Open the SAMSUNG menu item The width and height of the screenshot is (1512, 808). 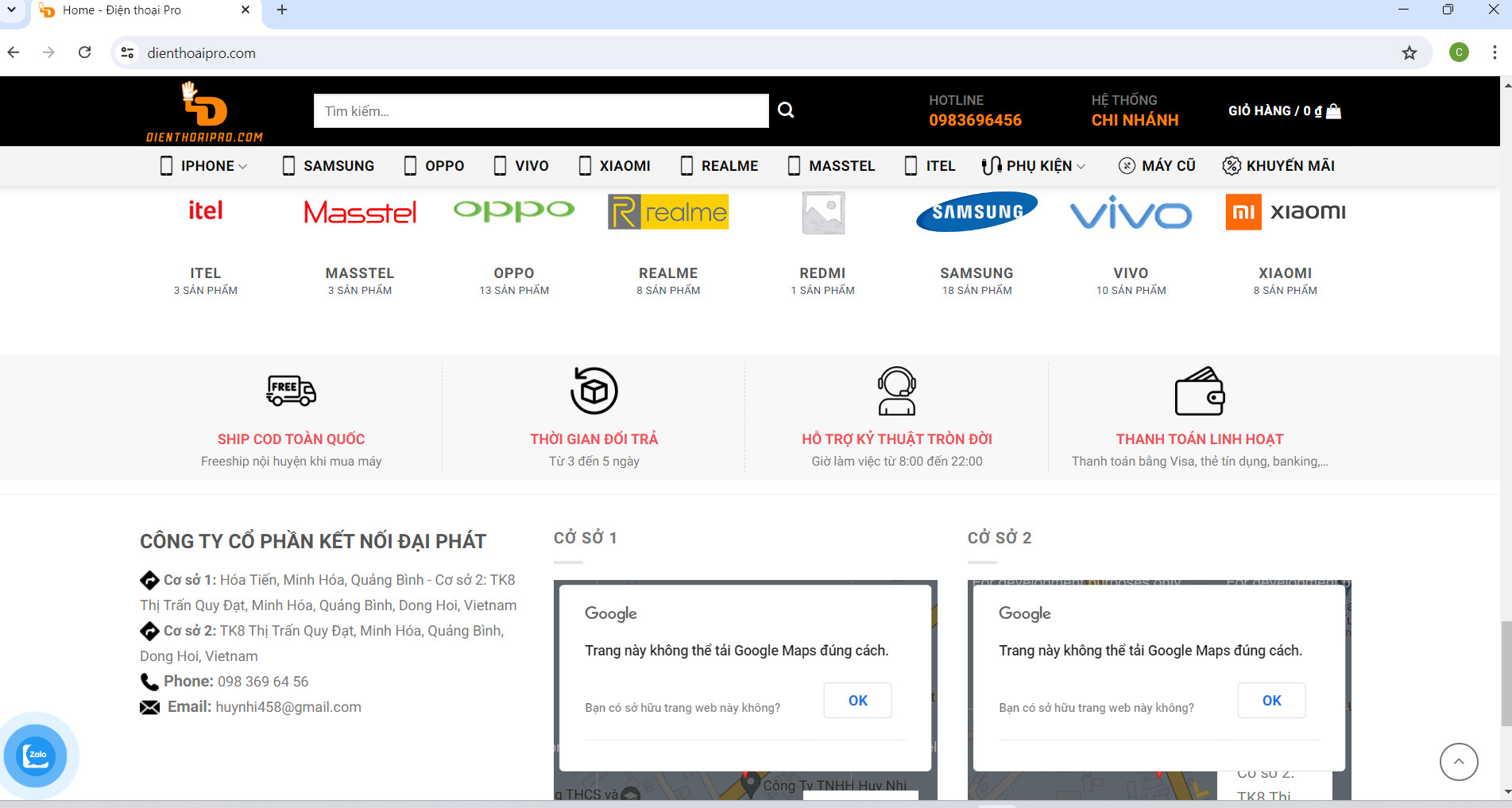pos(328,166)
